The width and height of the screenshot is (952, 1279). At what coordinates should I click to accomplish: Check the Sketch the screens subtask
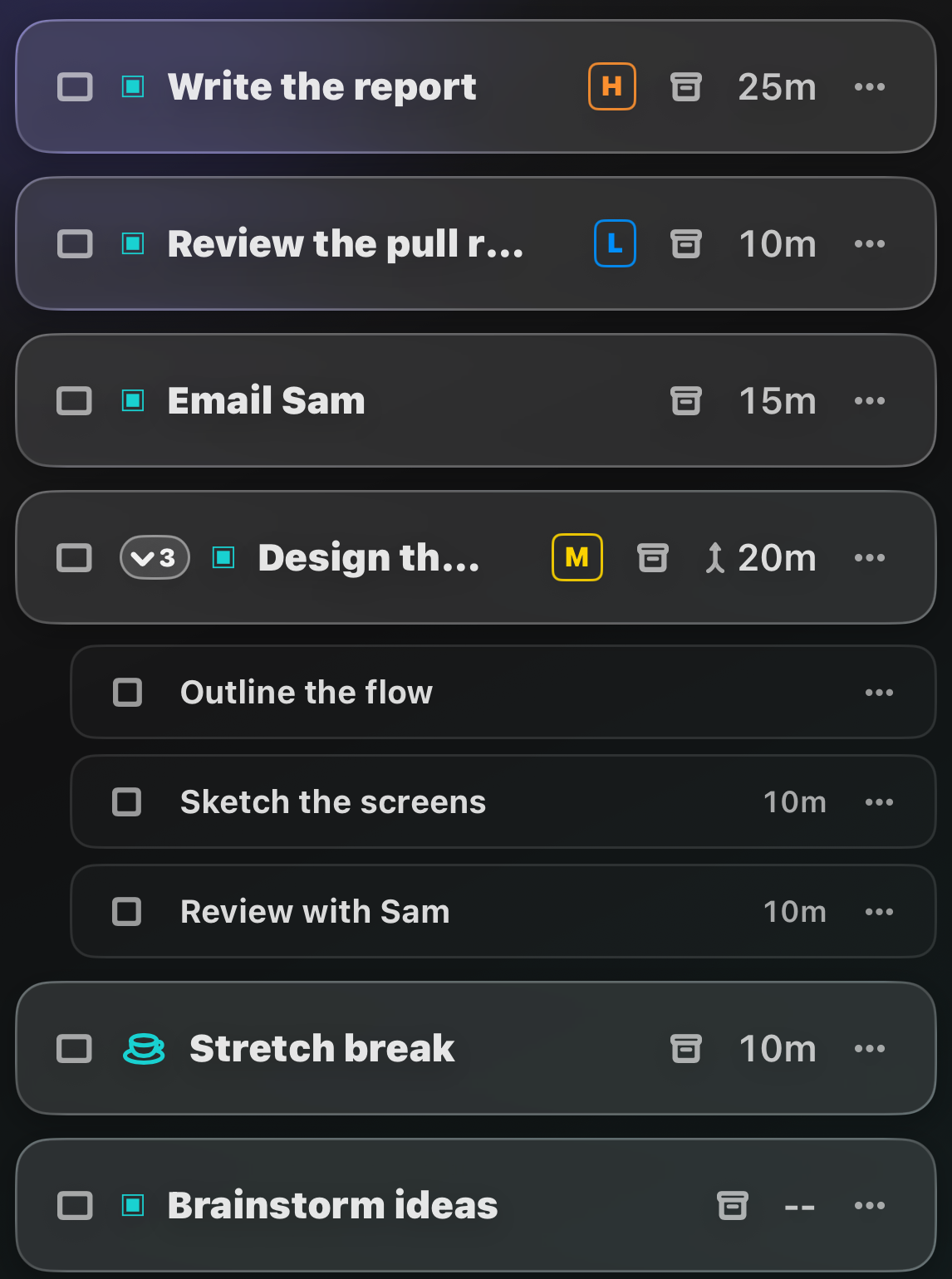pyautogui.click(x=127, y=801)
